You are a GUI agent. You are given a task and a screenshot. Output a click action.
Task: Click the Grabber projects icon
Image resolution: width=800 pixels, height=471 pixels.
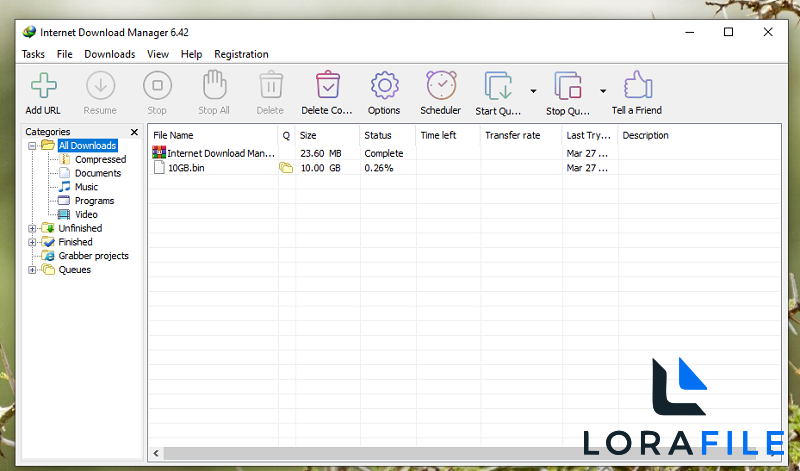48,256
